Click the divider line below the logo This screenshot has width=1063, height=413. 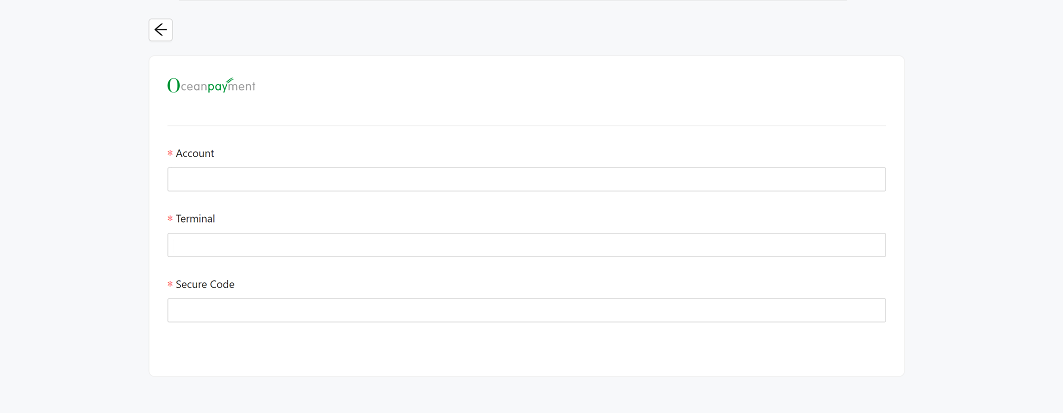point(526,125)
